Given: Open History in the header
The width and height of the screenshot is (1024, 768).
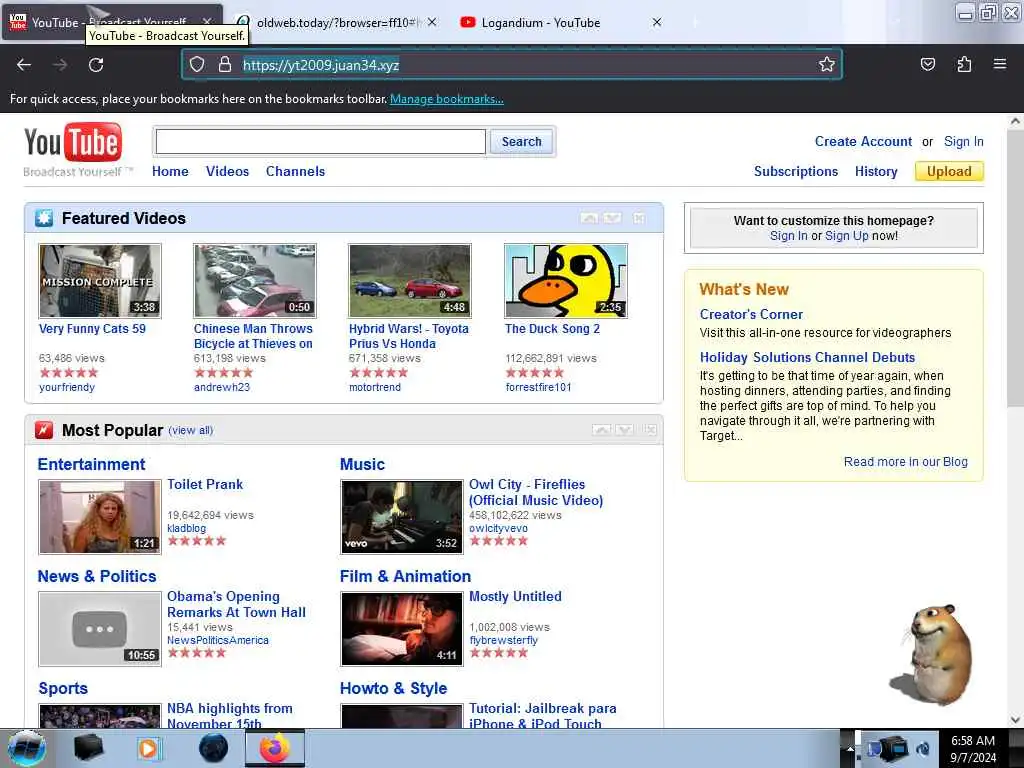Looking at the screenshot, I should [876, 171].
